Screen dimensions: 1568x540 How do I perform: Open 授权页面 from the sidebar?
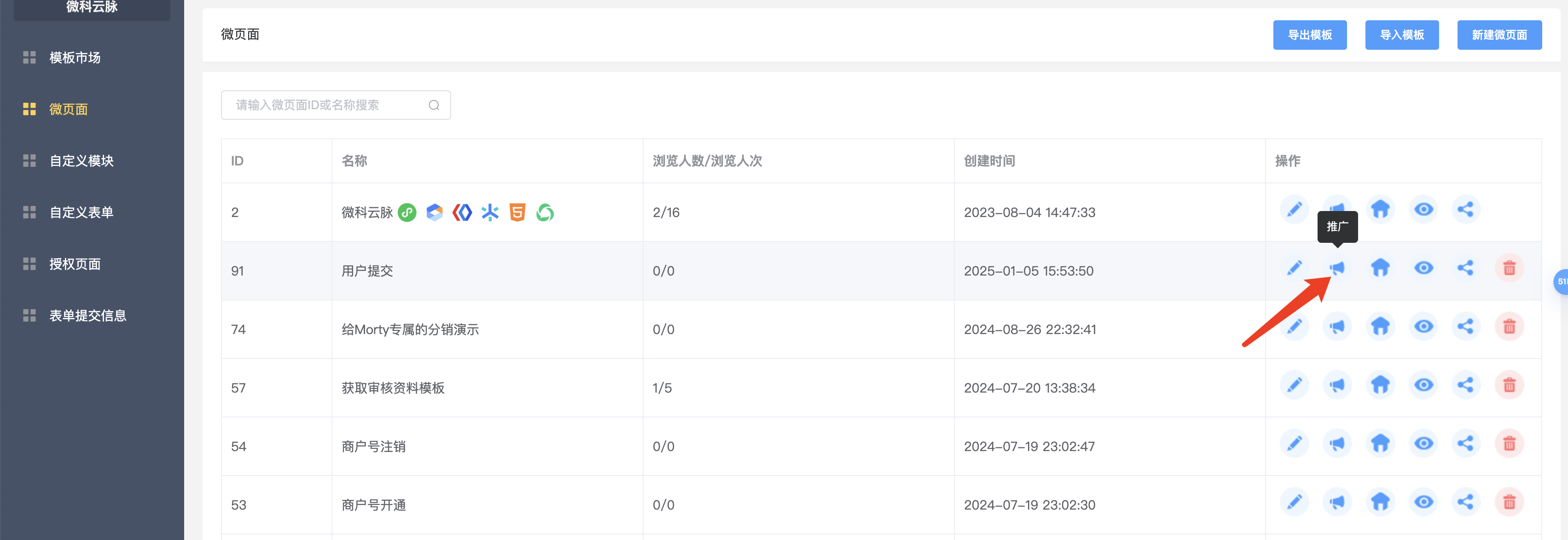pos(75,264)
